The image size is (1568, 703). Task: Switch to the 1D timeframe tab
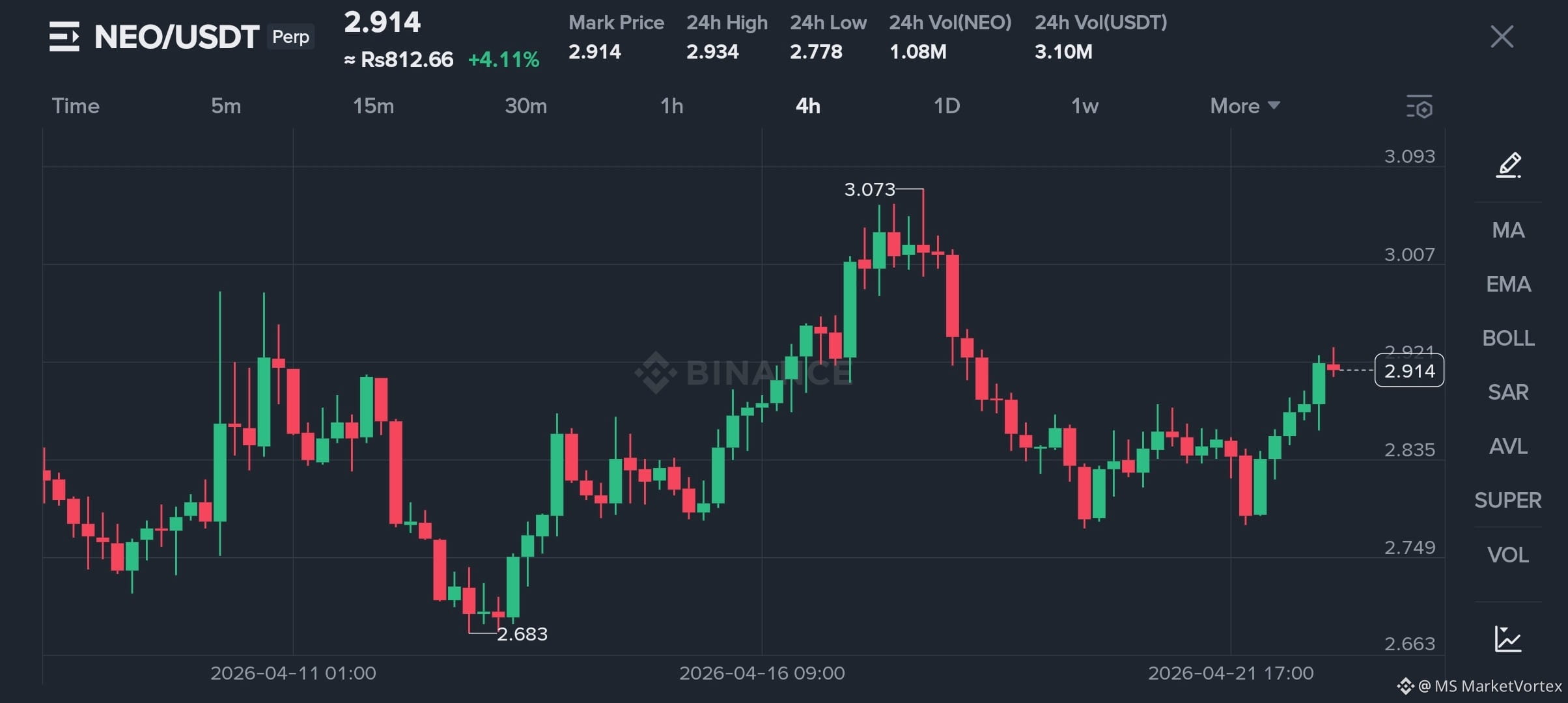pyautogui.click(x=947, y=105)
